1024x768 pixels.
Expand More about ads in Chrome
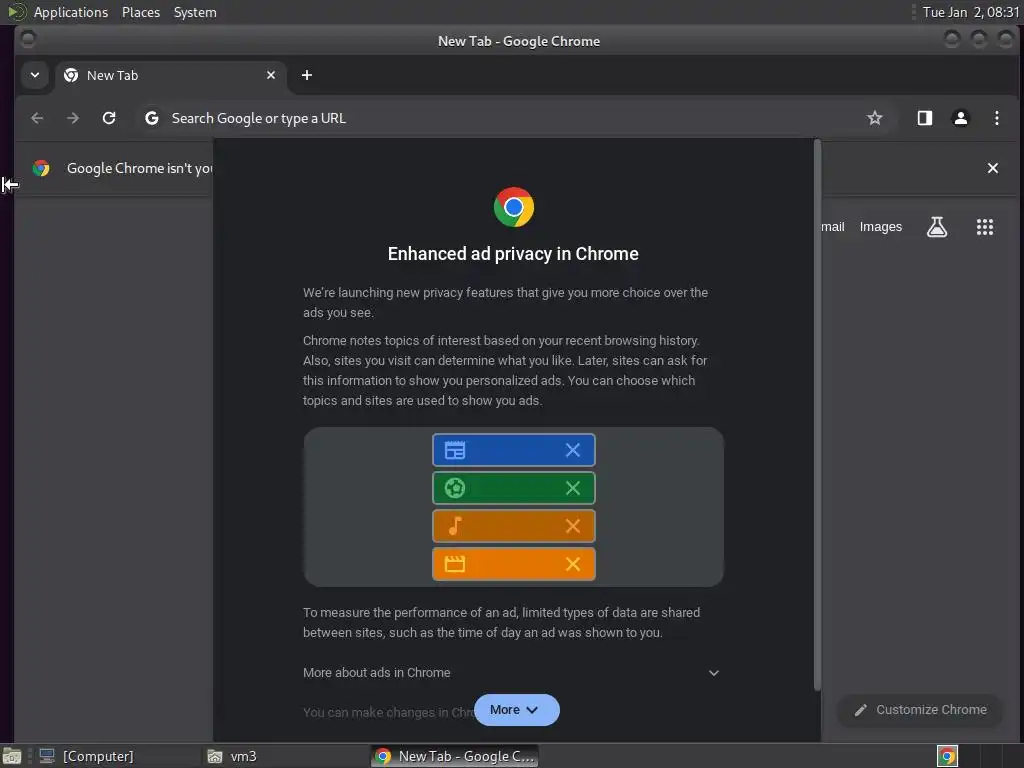(511, 673)
